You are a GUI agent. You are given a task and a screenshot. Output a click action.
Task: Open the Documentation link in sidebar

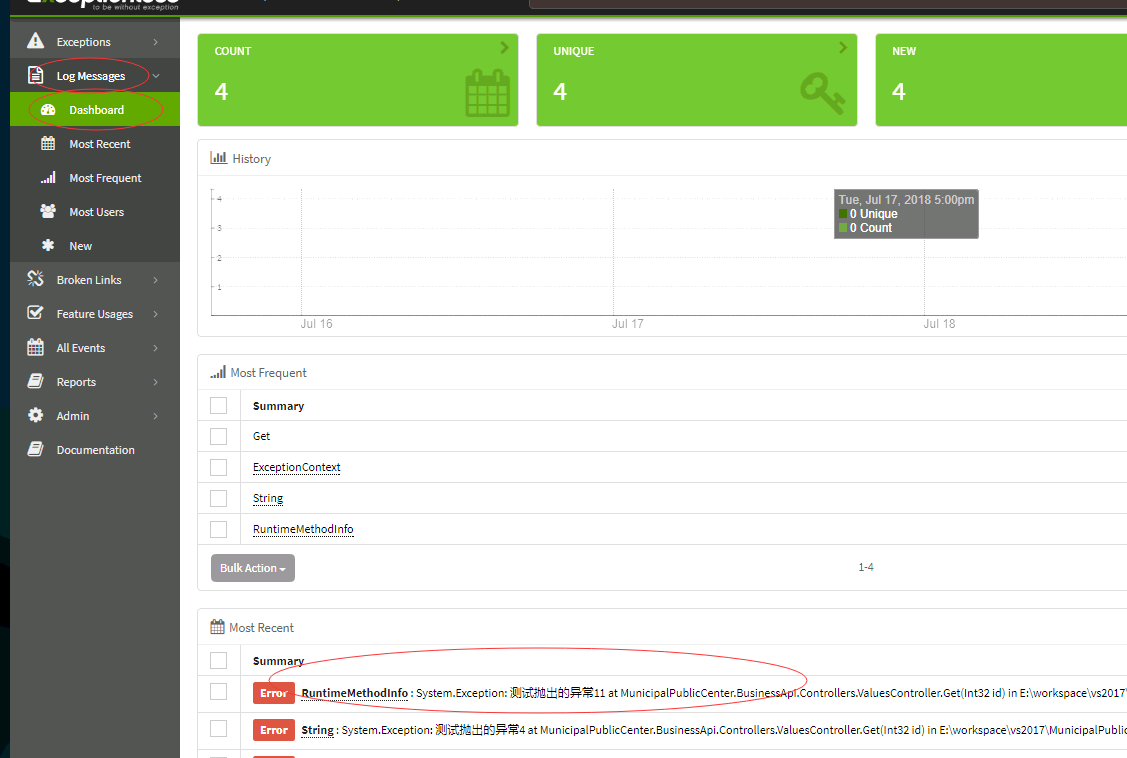pos(95,450)
